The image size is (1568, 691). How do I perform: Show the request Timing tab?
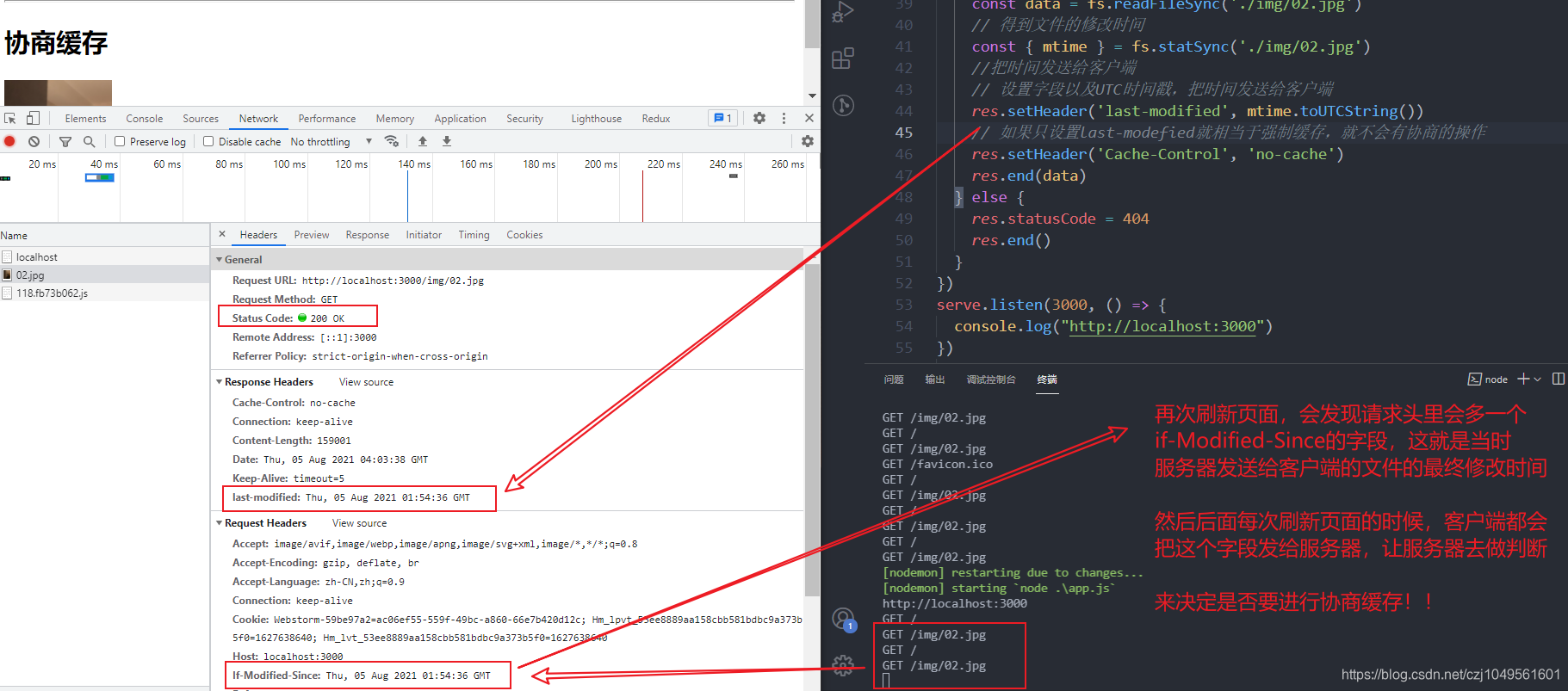tap(474, 235)
